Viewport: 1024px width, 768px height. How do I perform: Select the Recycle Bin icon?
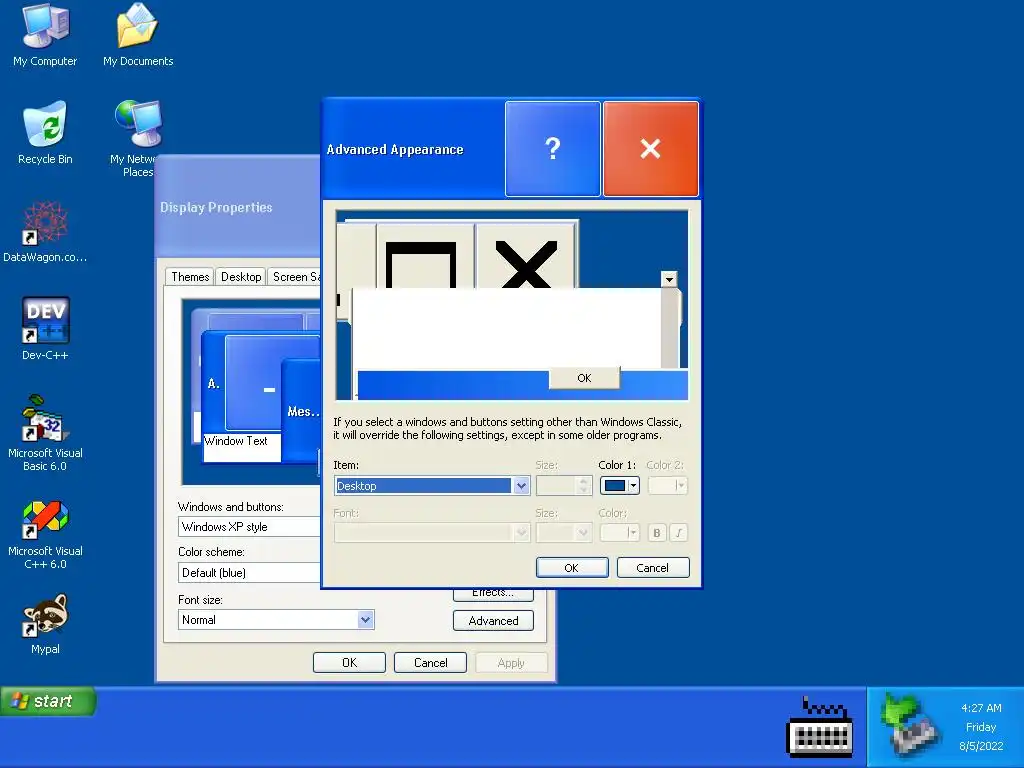pyautogui.click(x=45, y=133)
